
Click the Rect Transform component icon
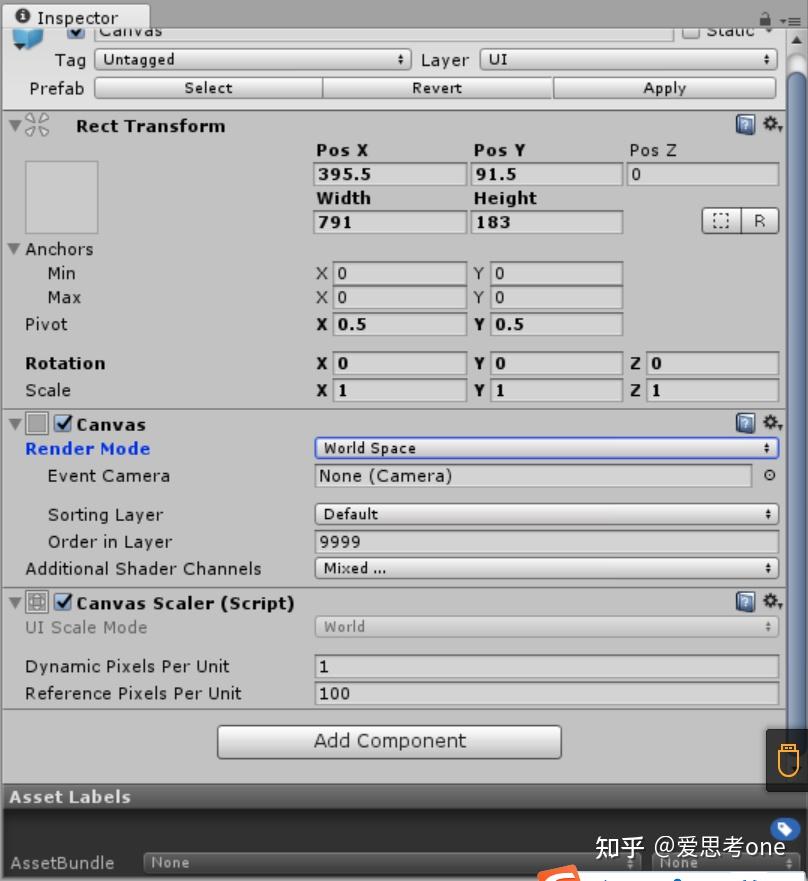(x=37, y=125)
